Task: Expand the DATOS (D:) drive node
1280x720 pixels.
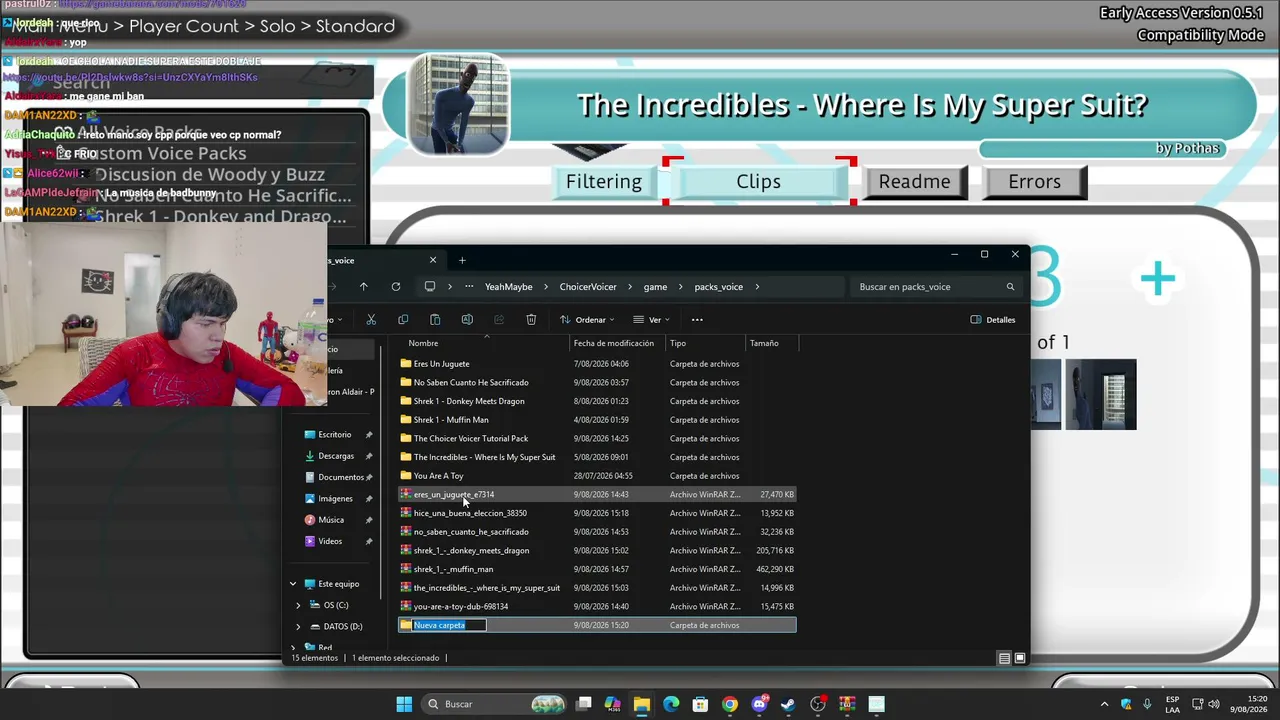Action: point(298,626)
